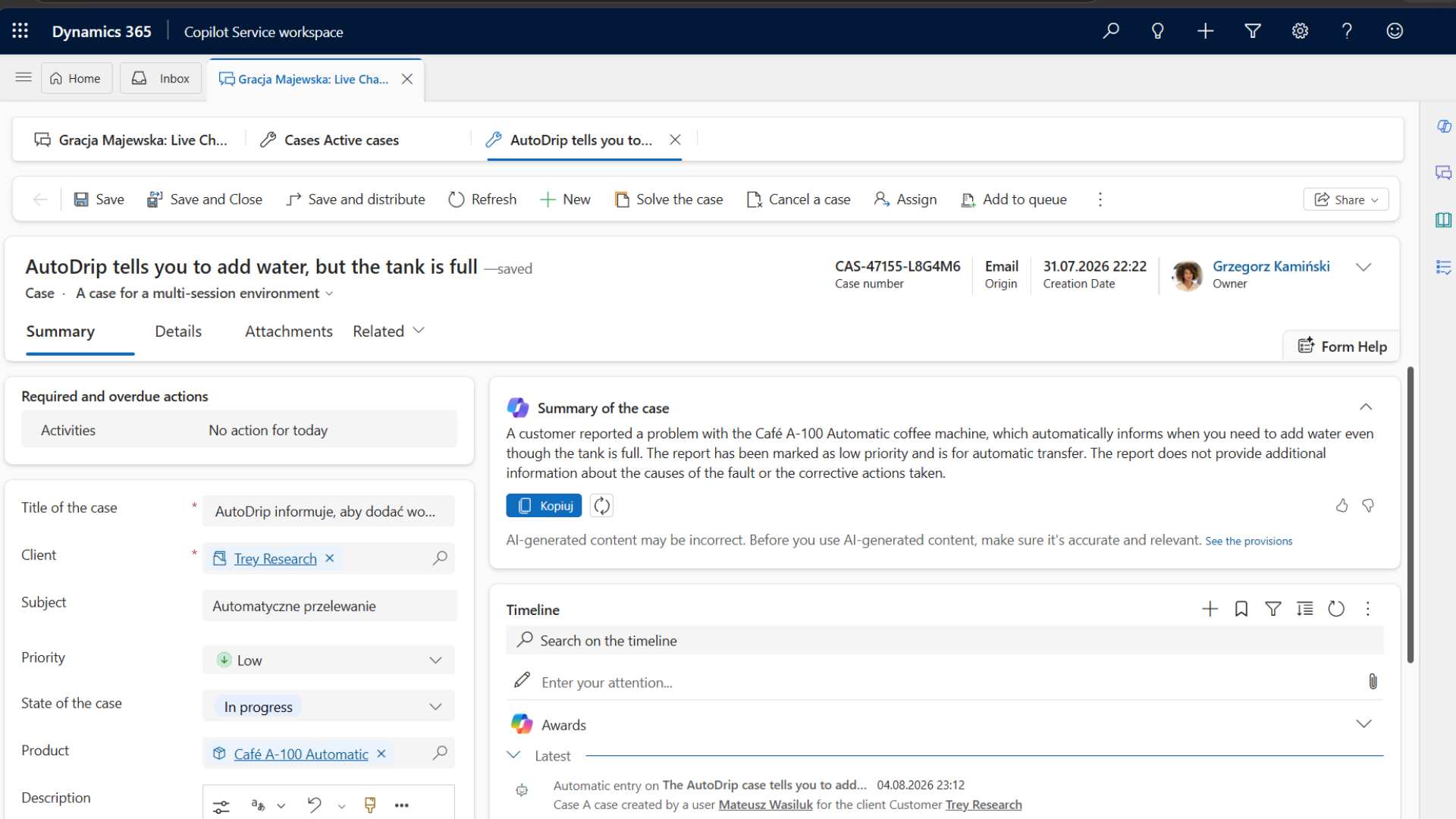Collapse the Summary of the case card
Viewport: 1456px width, 819px height.
point(1366,407)
